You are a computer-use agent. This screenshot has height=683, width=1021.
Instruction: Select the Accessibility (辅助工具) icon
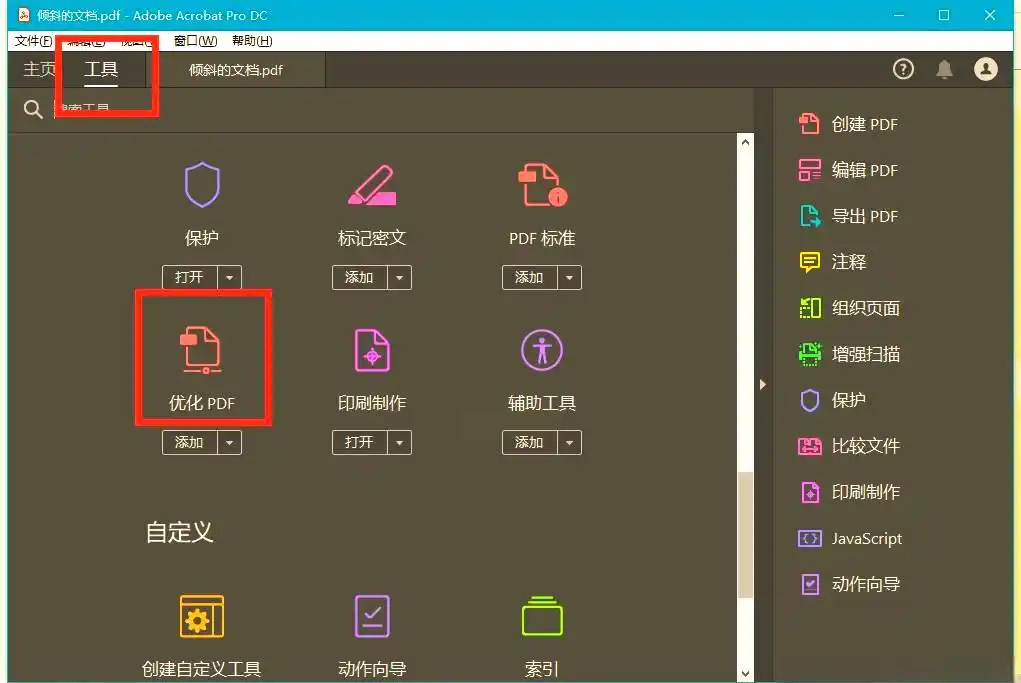542,350
